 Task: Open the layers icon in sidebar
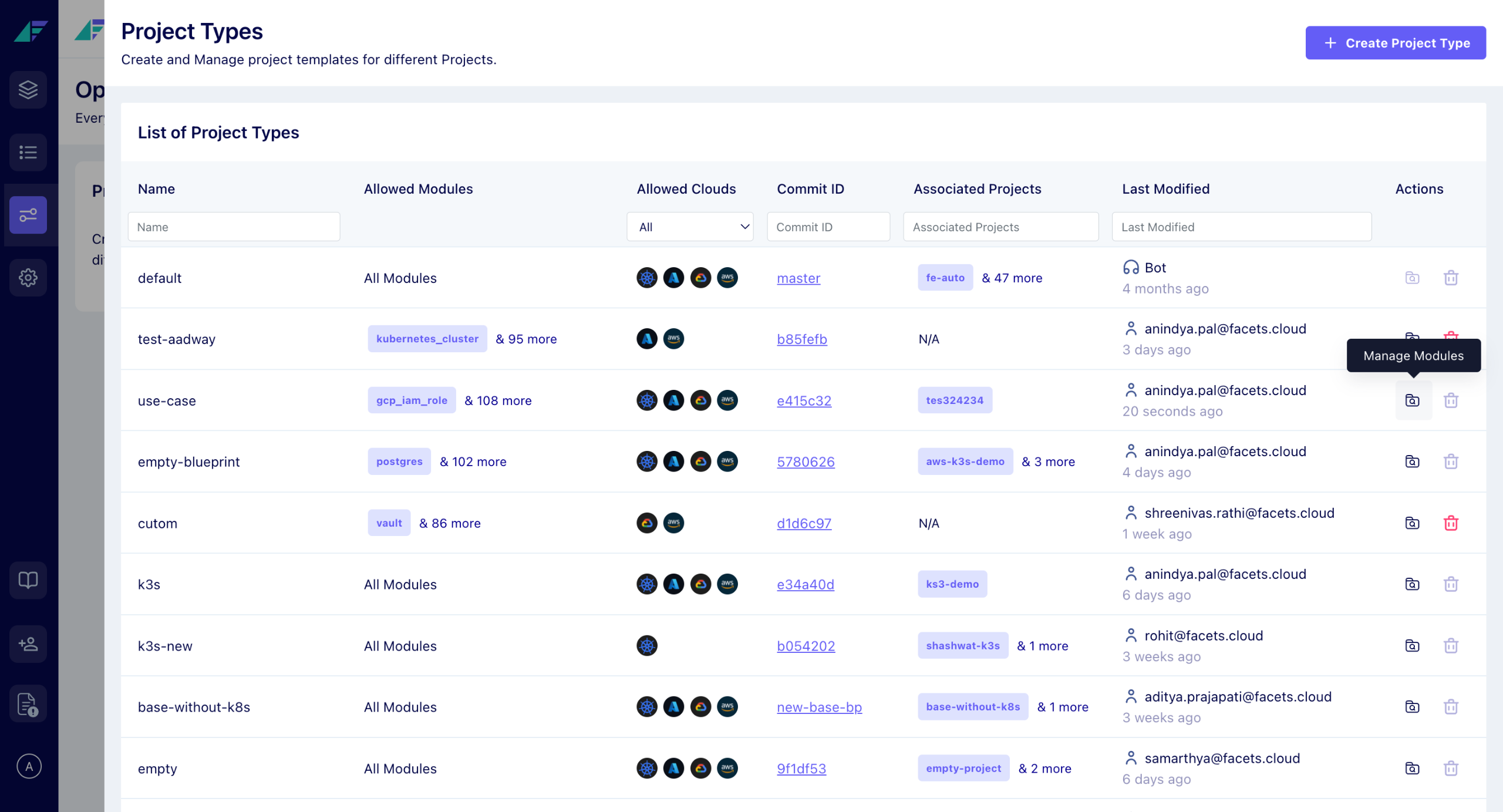pyautogui.click(x=28, y=90)
